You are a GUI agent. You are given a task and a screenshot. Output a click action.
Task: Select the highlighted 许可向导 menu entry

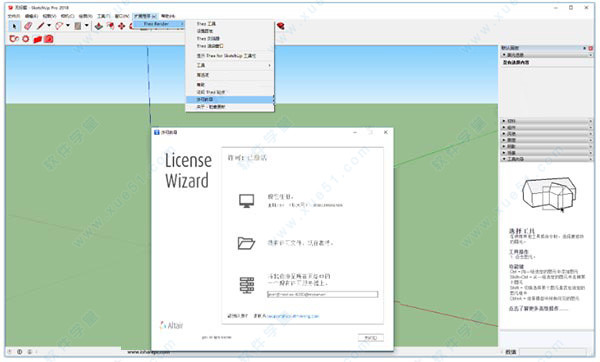coord(230,99)
